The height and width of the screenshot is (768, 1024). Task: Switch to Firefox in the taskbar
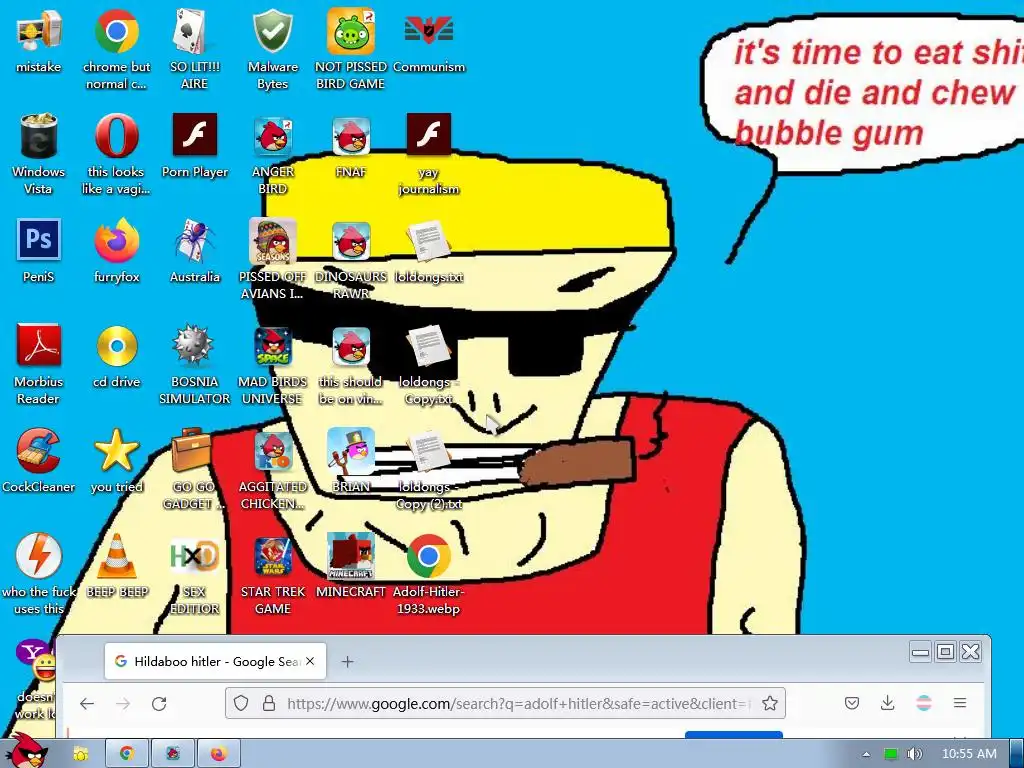point(218,754)
